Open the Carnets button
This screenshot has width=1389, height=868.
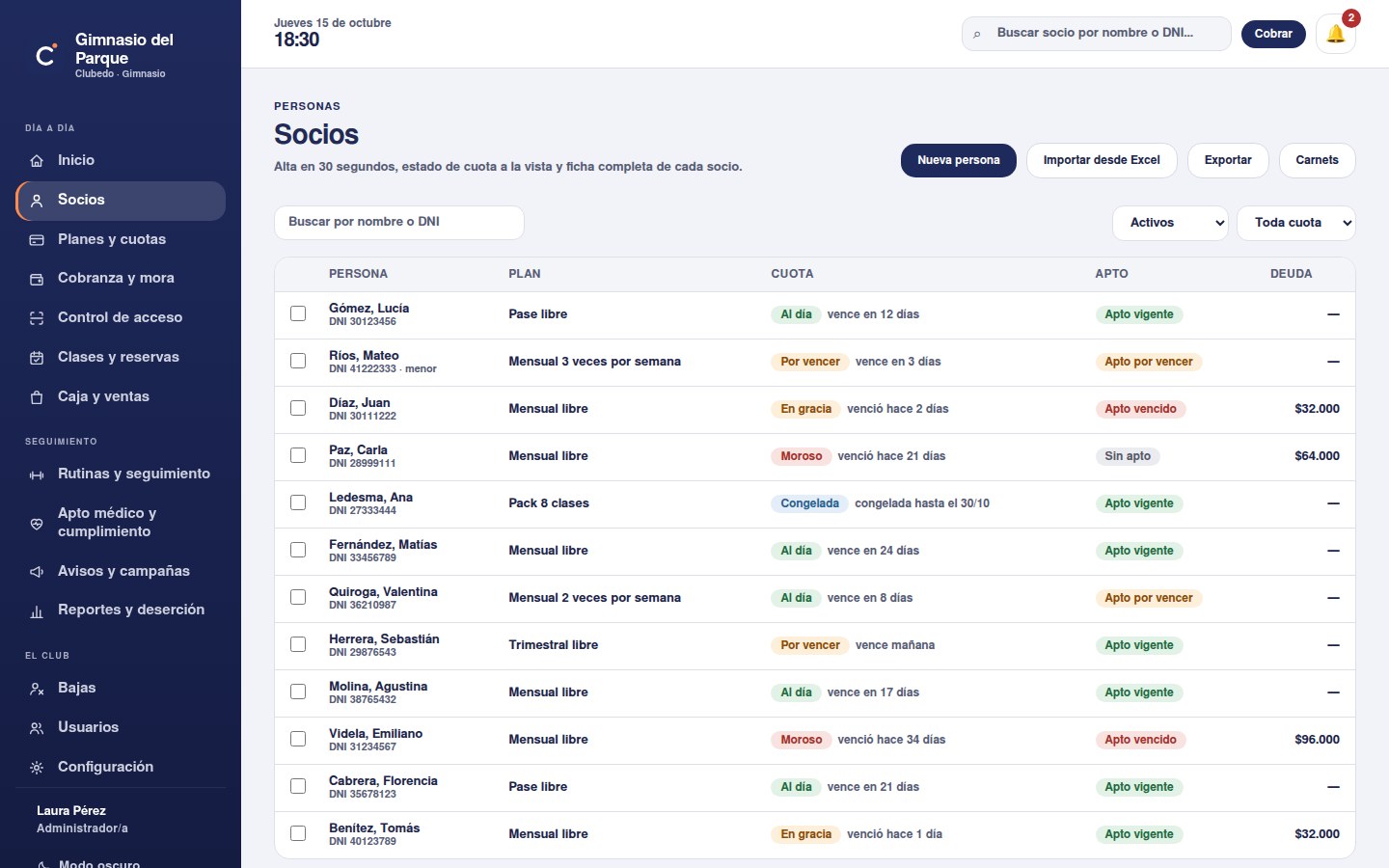tap(1317, 160)
